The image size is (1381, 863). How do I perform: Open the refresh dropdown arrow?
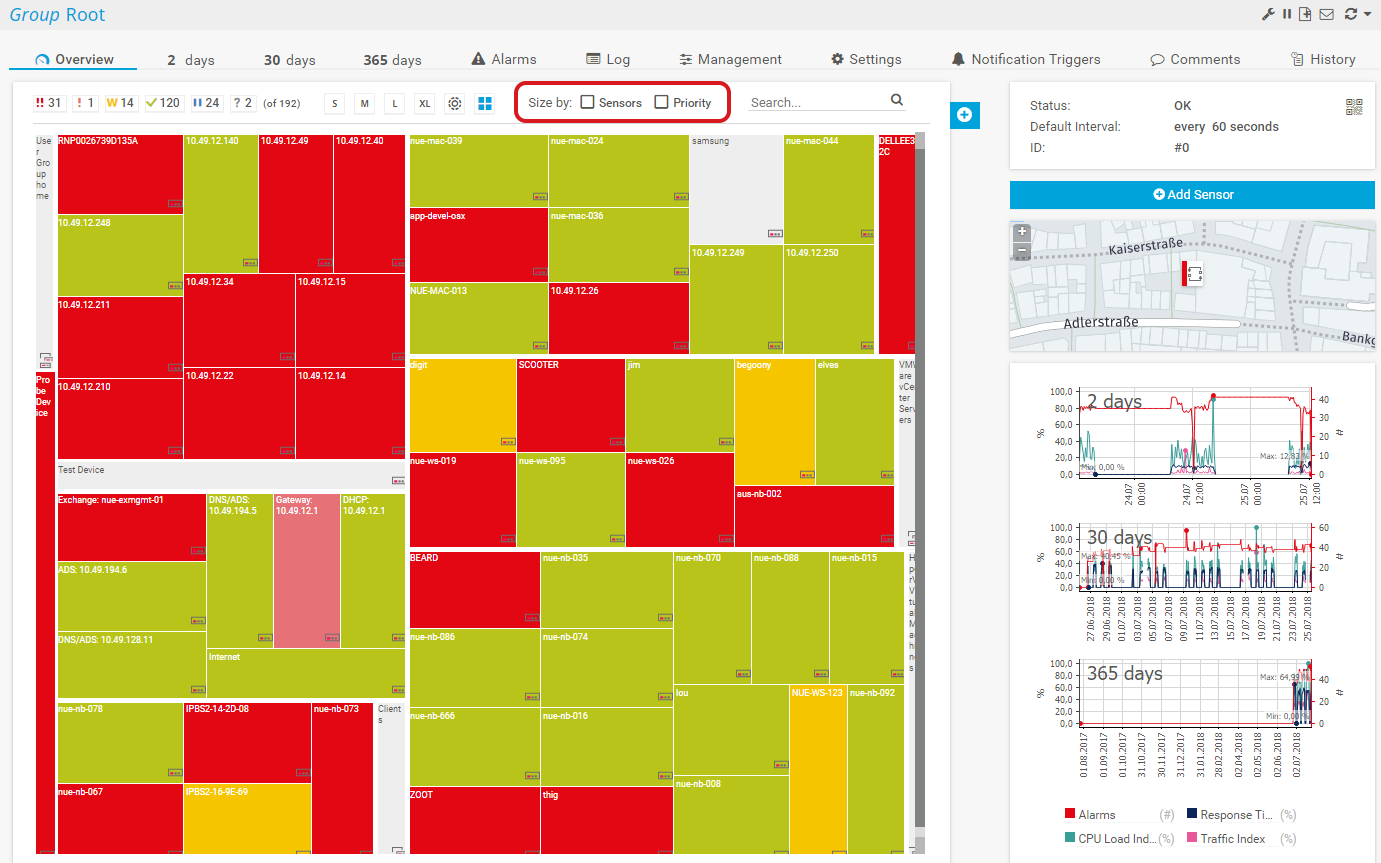tap(1367, 14)
